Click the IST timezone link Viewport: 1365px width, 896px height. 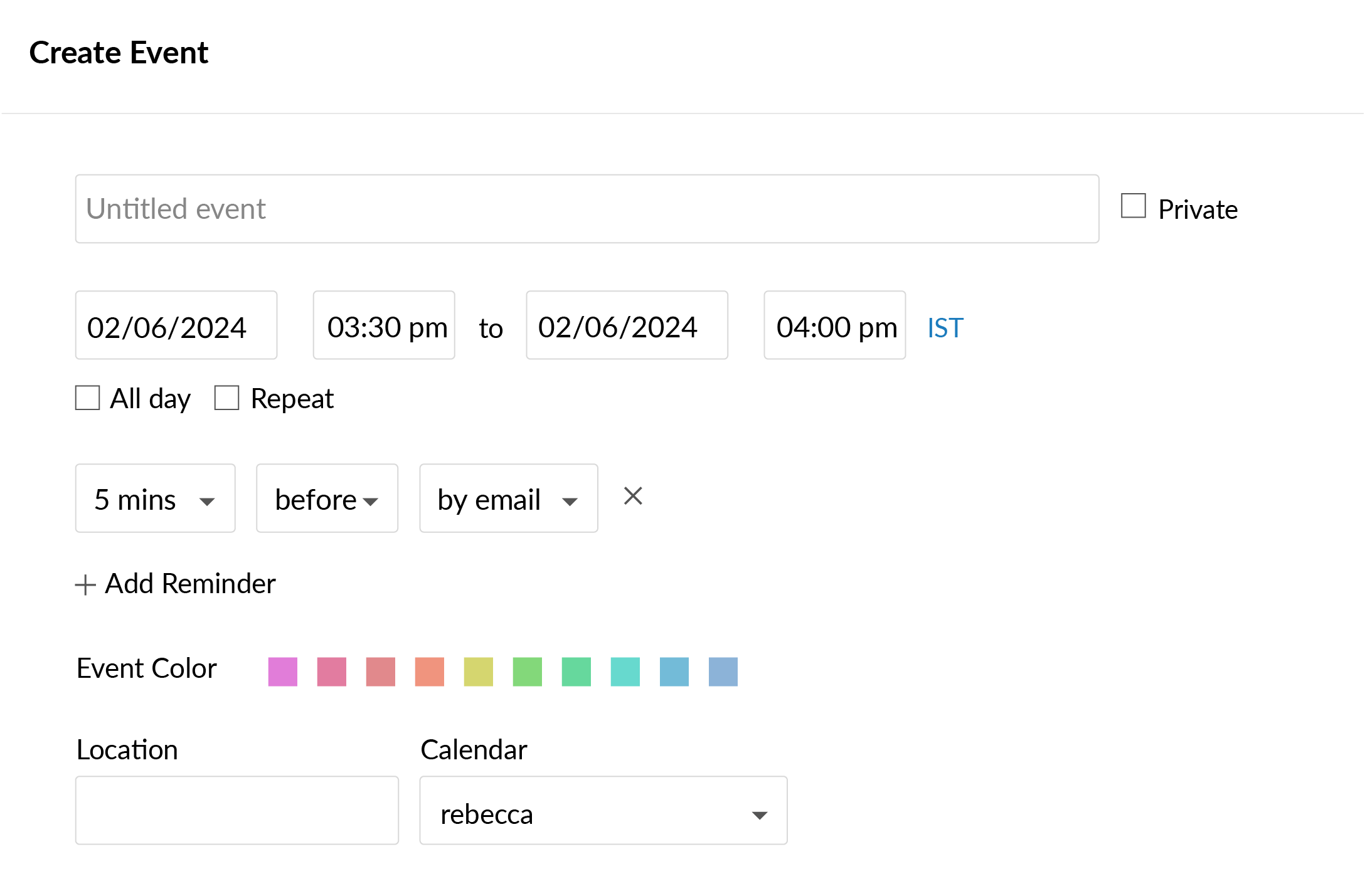tap(943, 327)
